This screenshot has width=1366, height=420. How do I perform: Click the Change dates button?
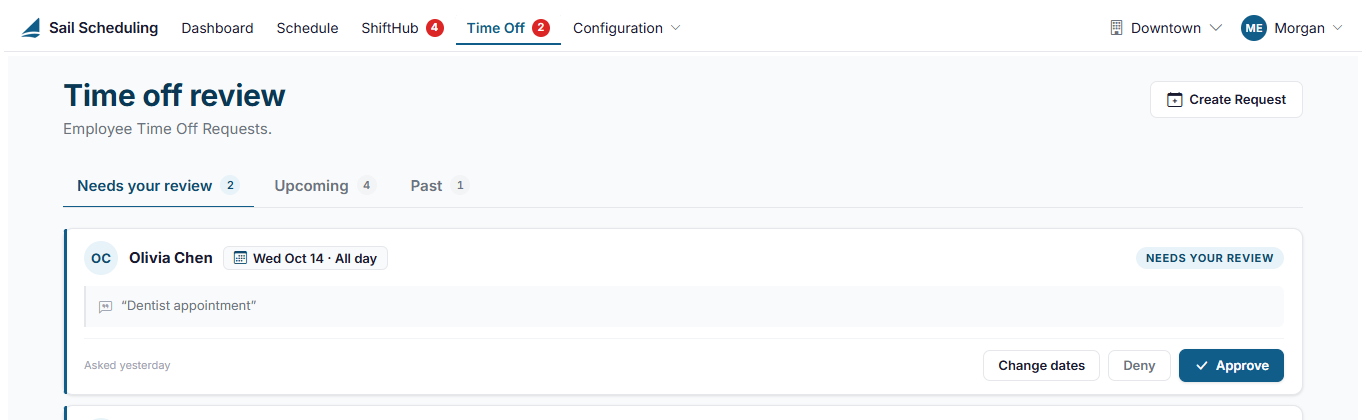1041,365
